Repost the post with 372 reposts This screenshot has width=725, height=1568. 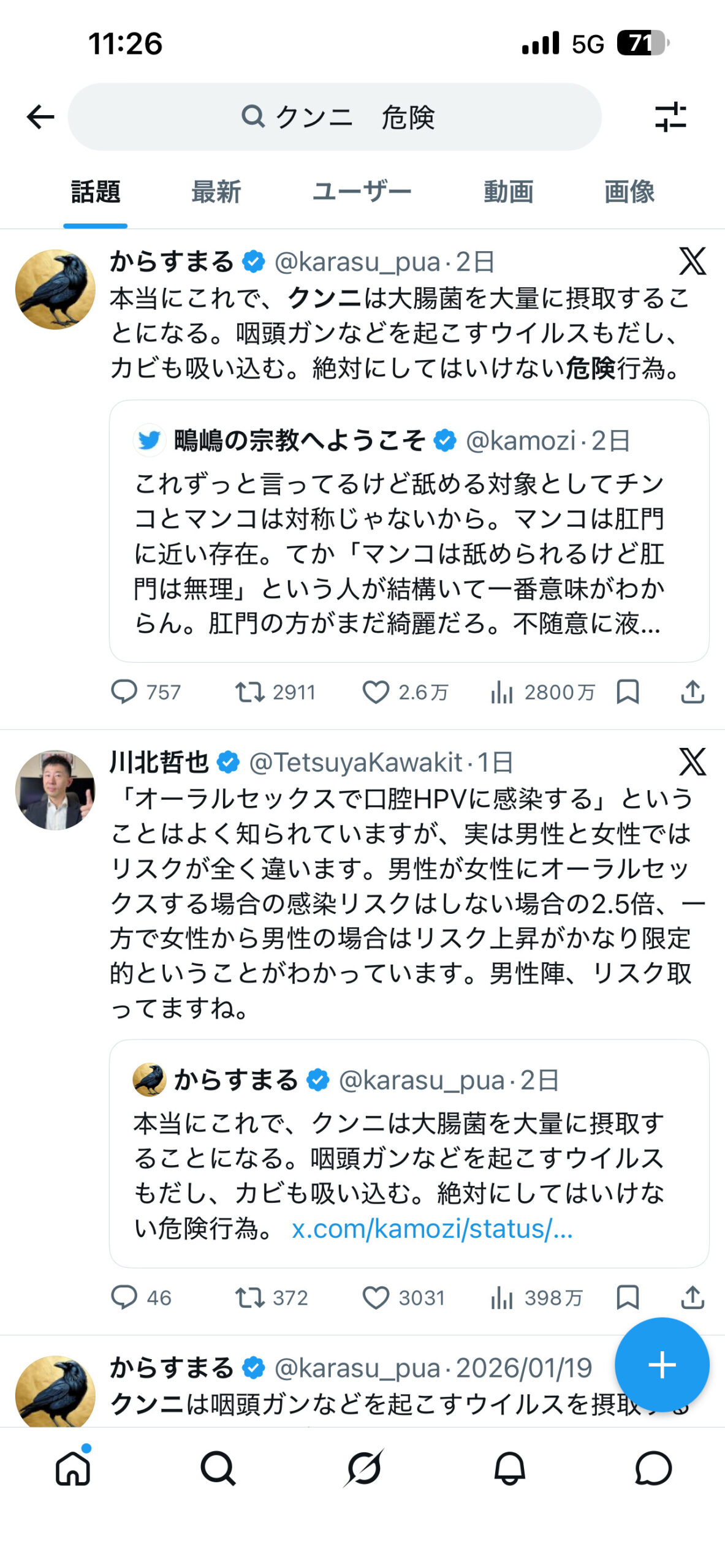(250, 1297)
